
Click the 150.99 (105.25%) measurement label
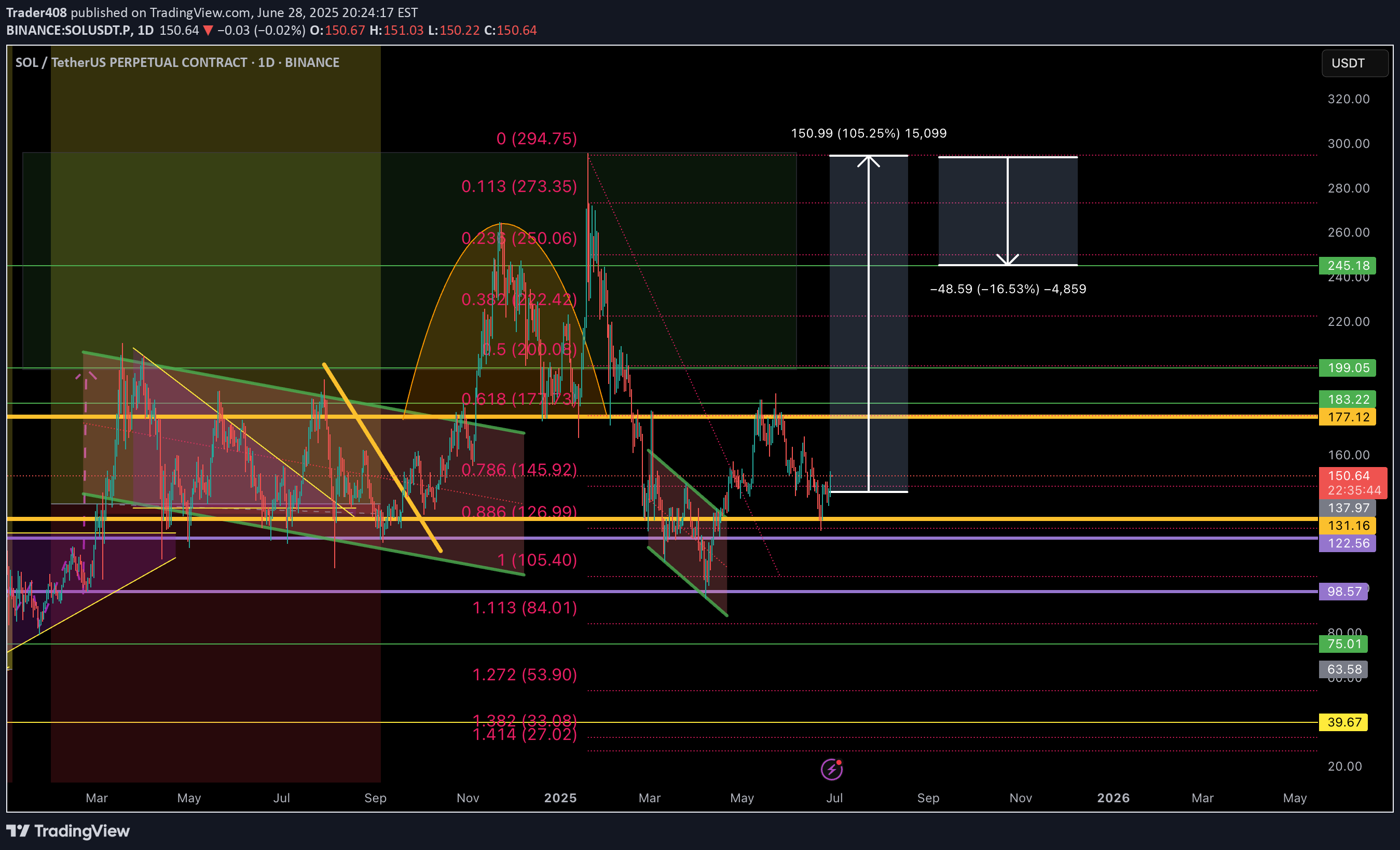869,133
